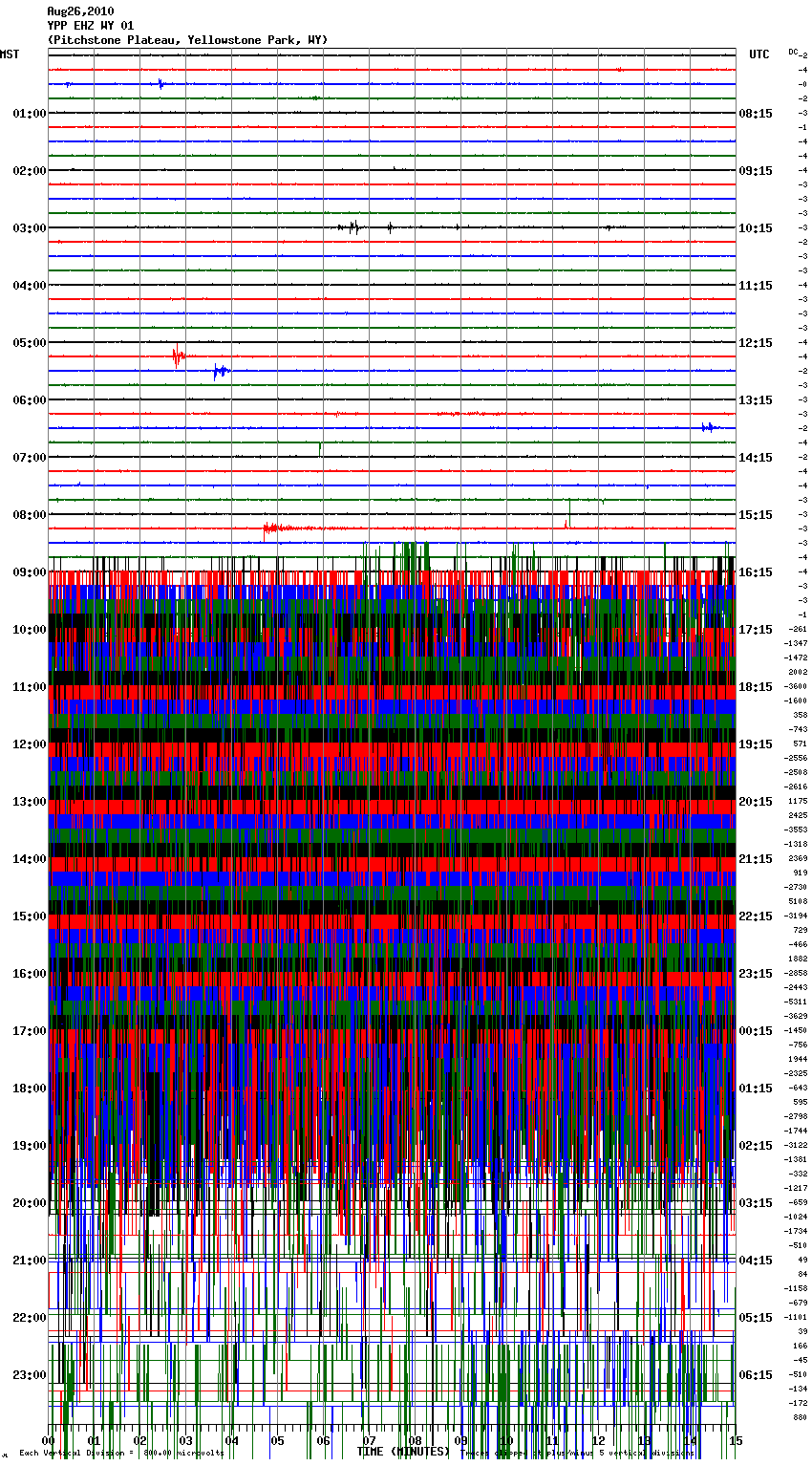Screen dimensions: 812x1466
Task: Select the station code YPP EHZ WY 01
Action: (91, 26)
